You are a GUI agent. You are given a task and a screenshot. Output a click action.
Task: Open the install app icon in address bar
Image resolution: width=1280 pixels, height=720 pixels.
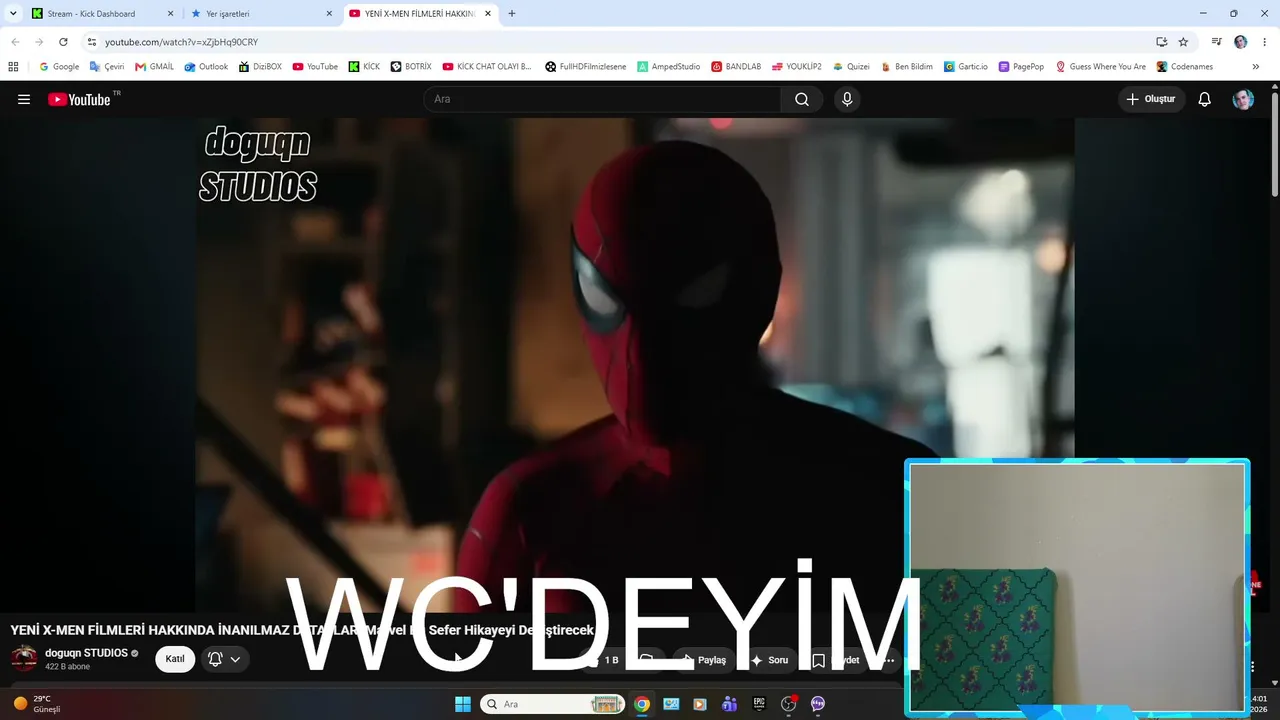[x=1161, y=42]
